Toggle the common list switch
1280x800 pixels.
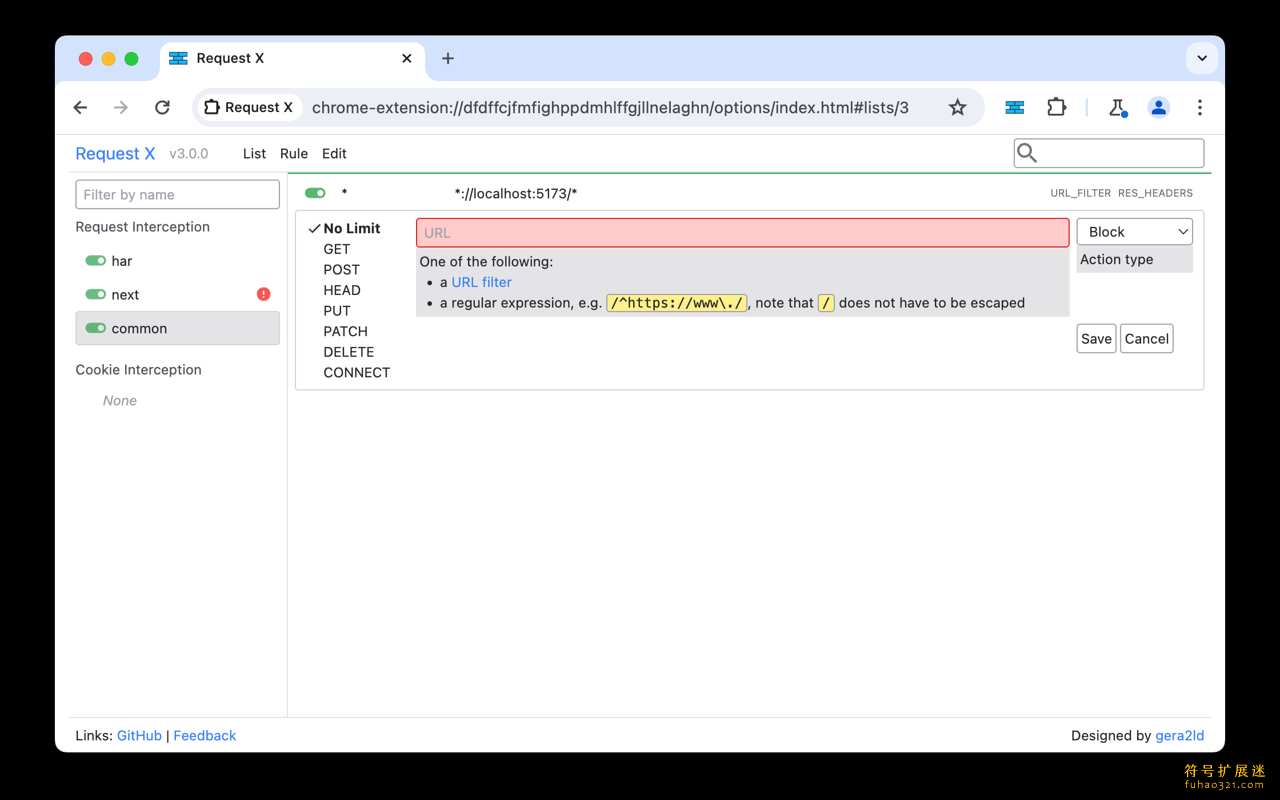[x=96, y=328]
